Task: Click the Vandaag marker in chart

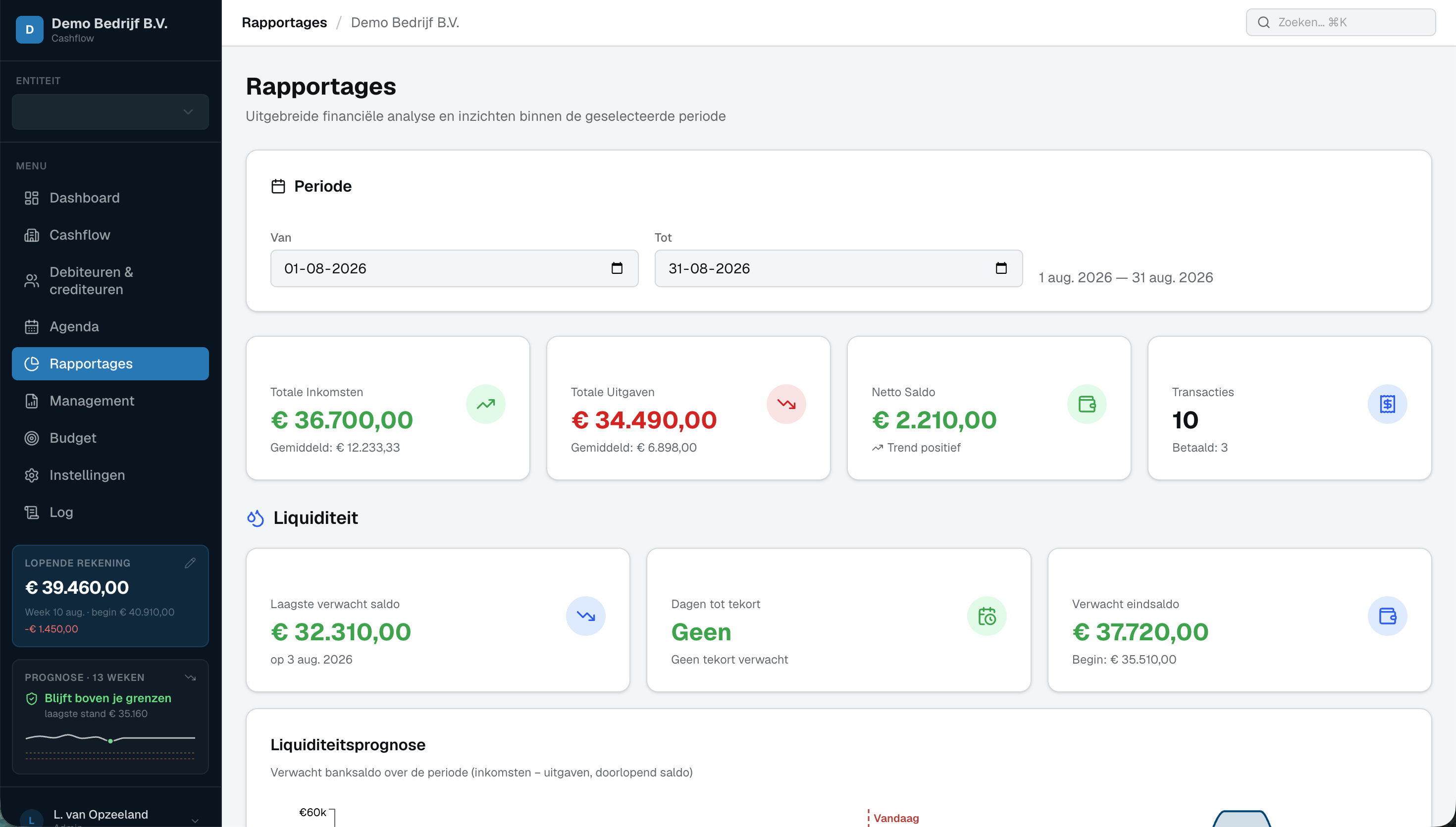Action: point(895,818)
